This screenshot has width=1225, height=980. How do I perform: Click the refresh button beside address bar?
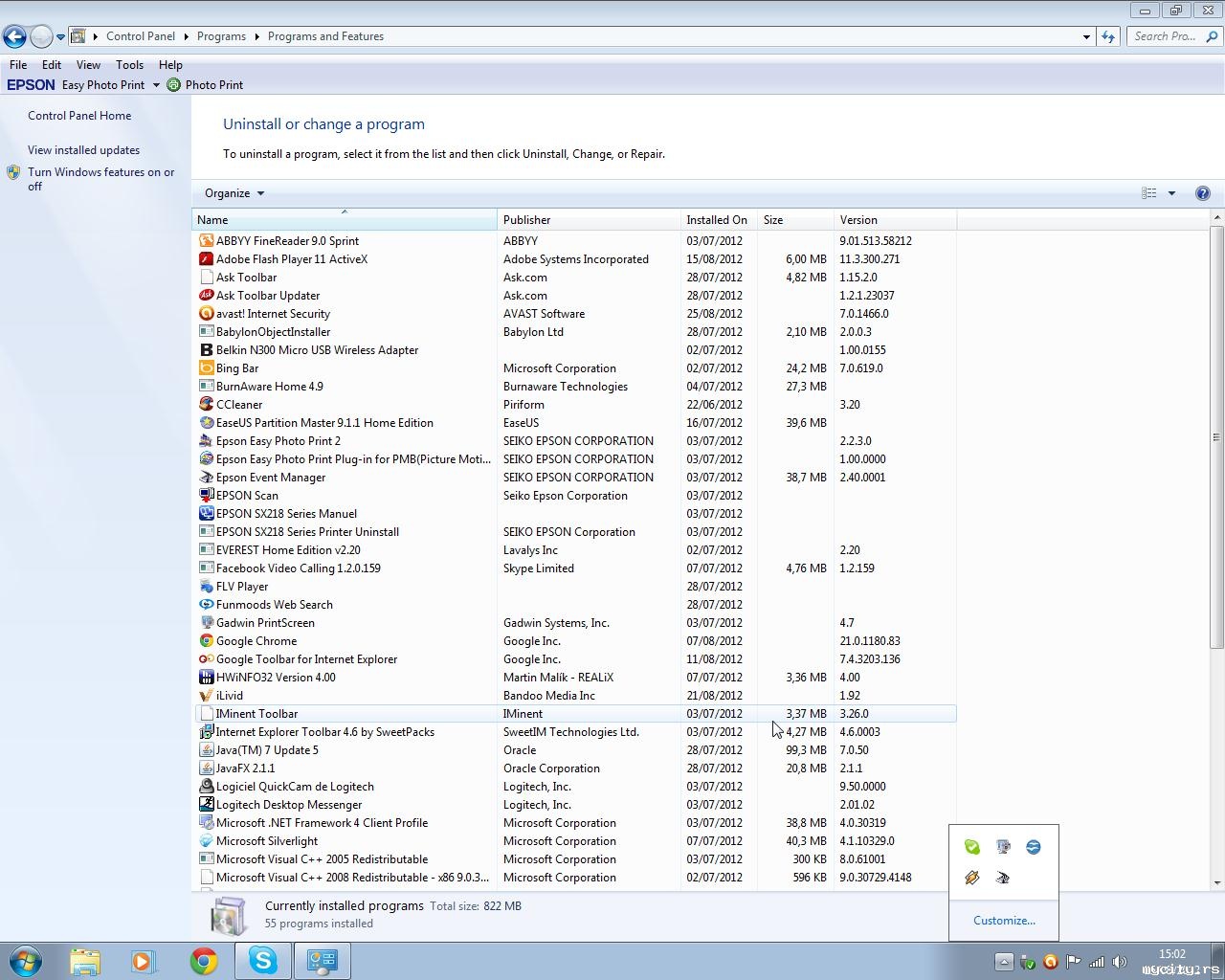point(1108,36)
